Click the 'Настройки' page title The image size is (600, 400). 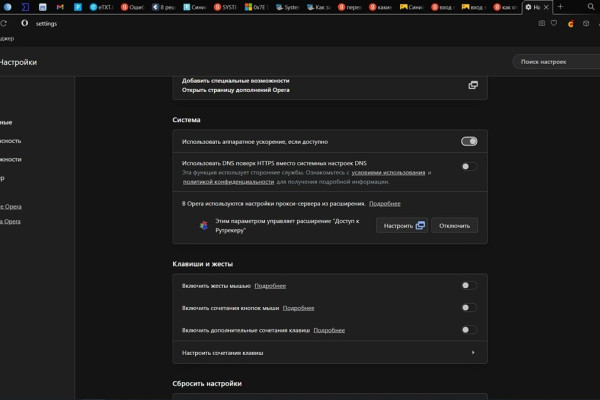[x=18, y=62]
